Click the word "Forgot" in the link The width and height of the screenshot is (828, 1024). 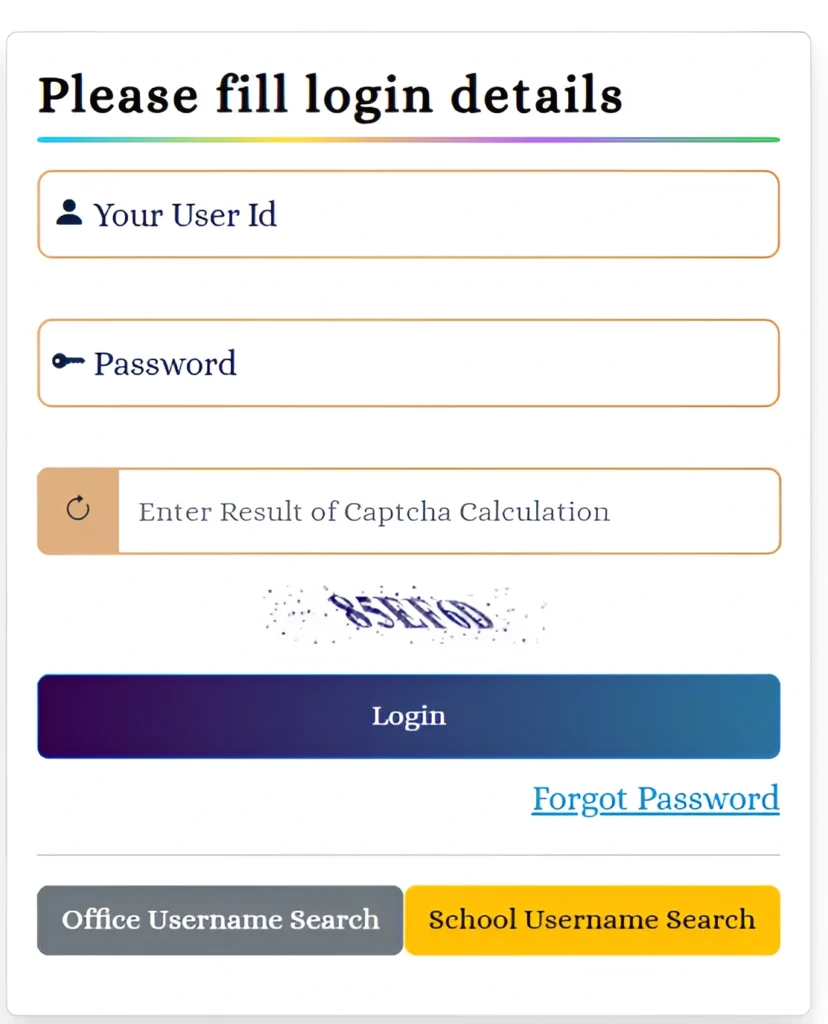(x=580, y=798)
